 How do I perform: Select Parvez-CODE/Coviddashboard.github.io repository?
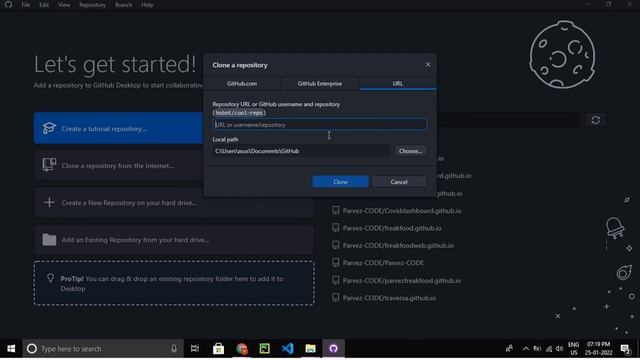402,211
